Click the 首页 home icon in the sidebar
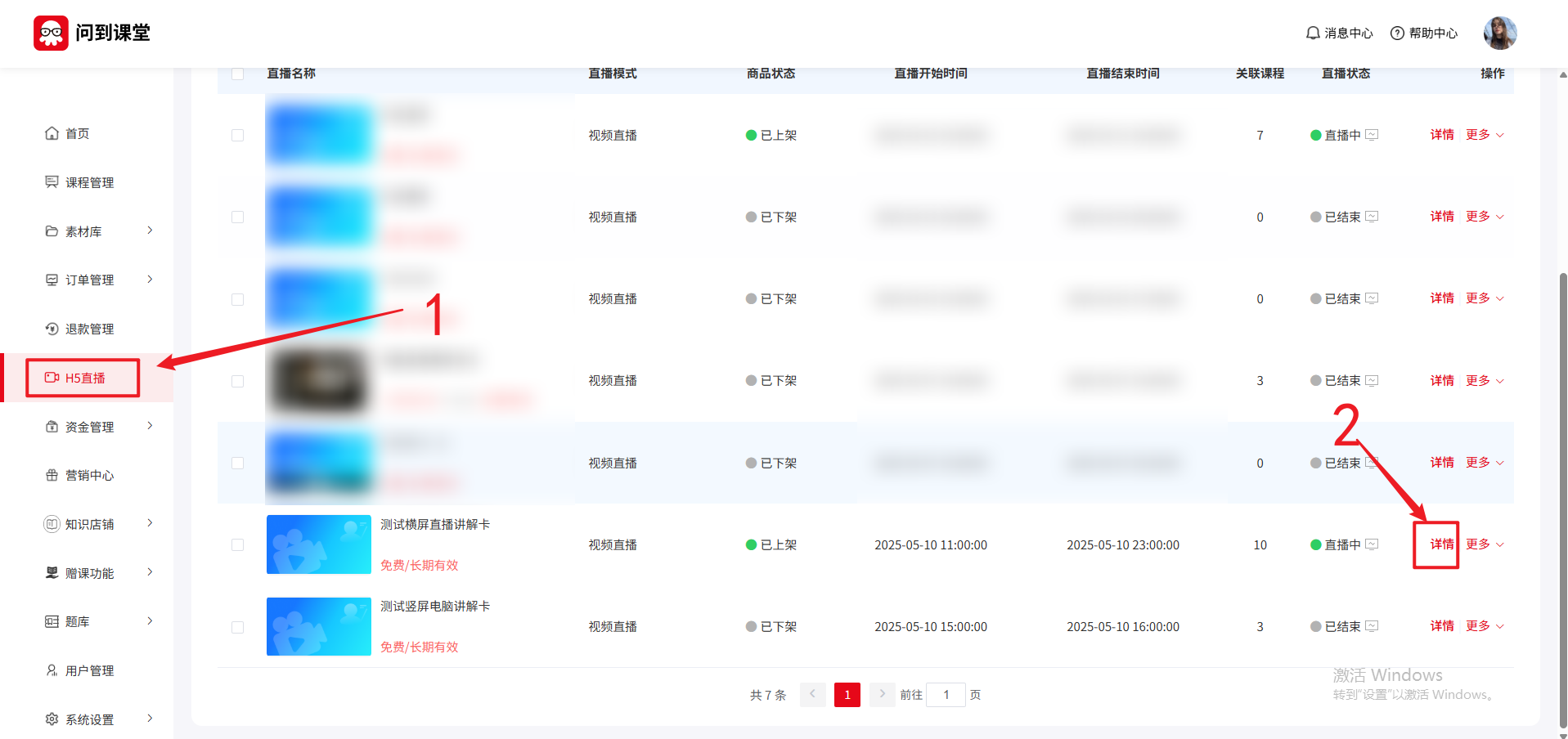Screen dimensions: 1568x739 pyautogui.click(x=52, y=133)
